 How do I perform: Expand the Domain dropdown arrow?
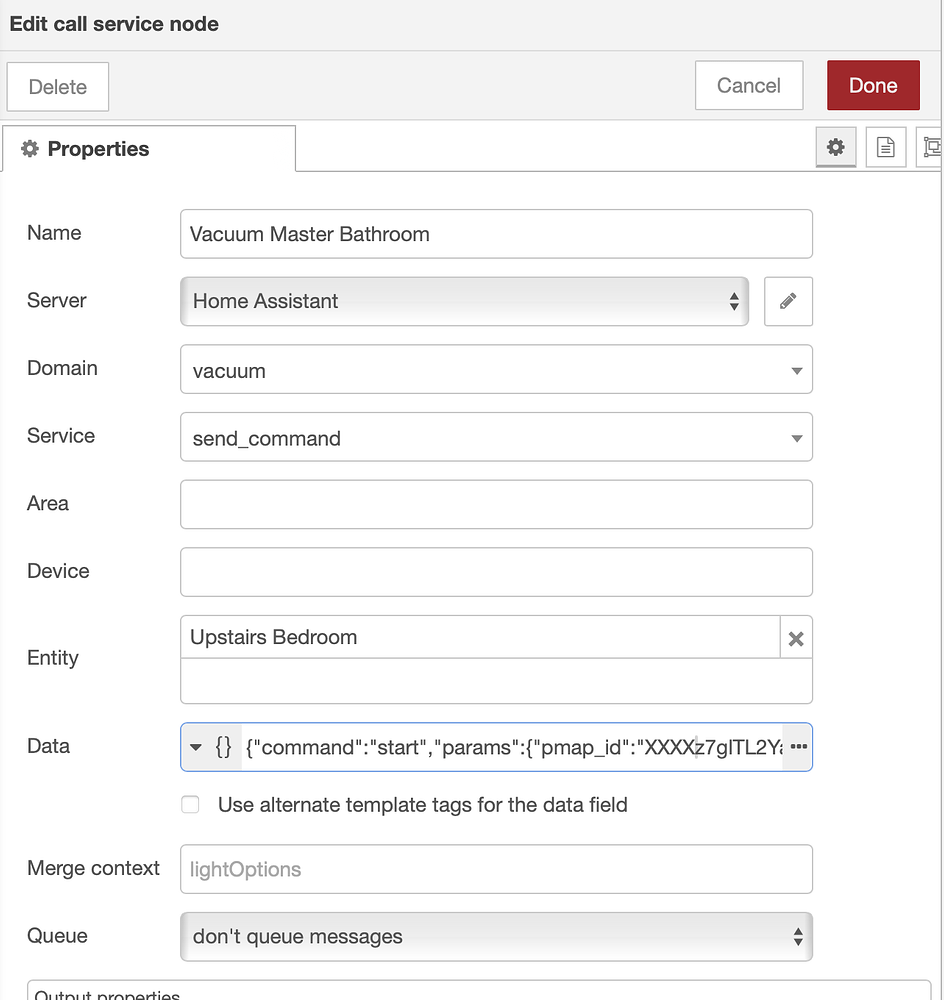coord(797,371)
